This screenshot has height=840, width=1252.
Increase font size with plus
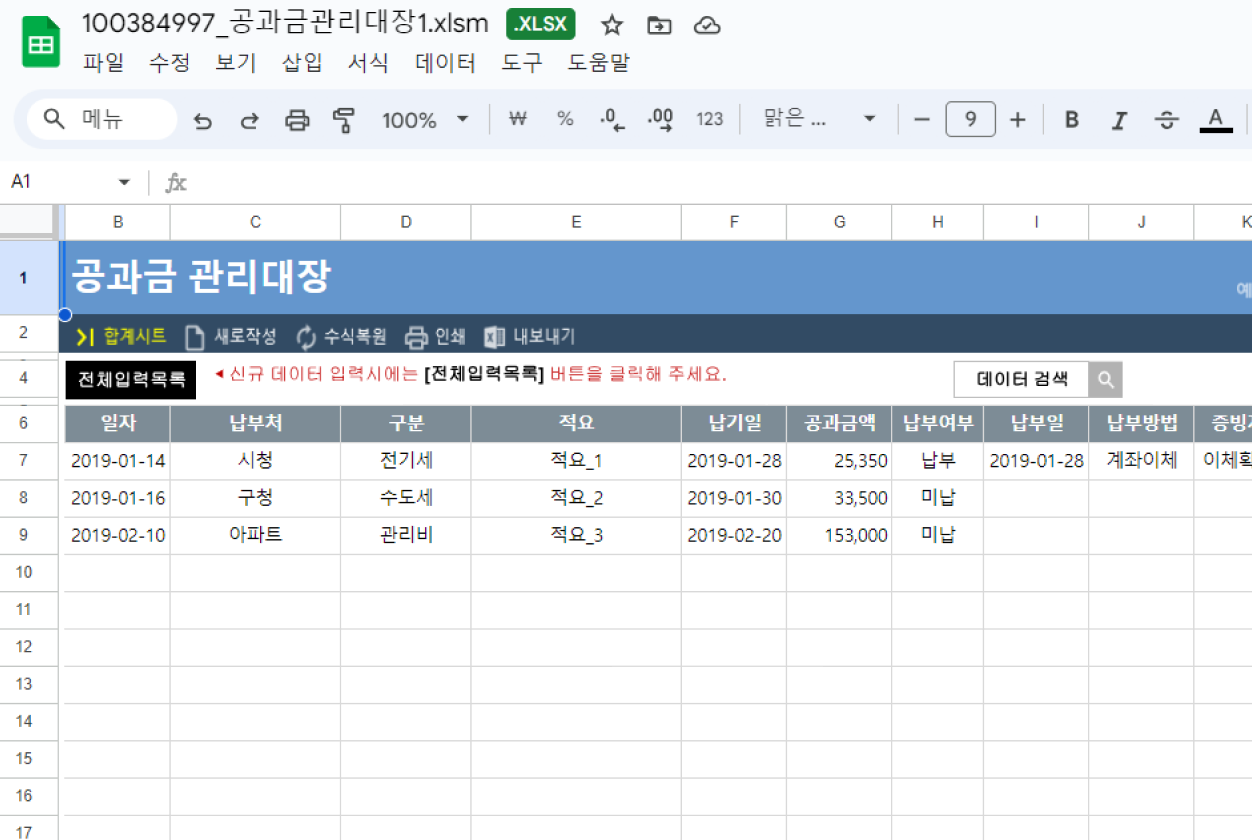tap(1018, 120)
